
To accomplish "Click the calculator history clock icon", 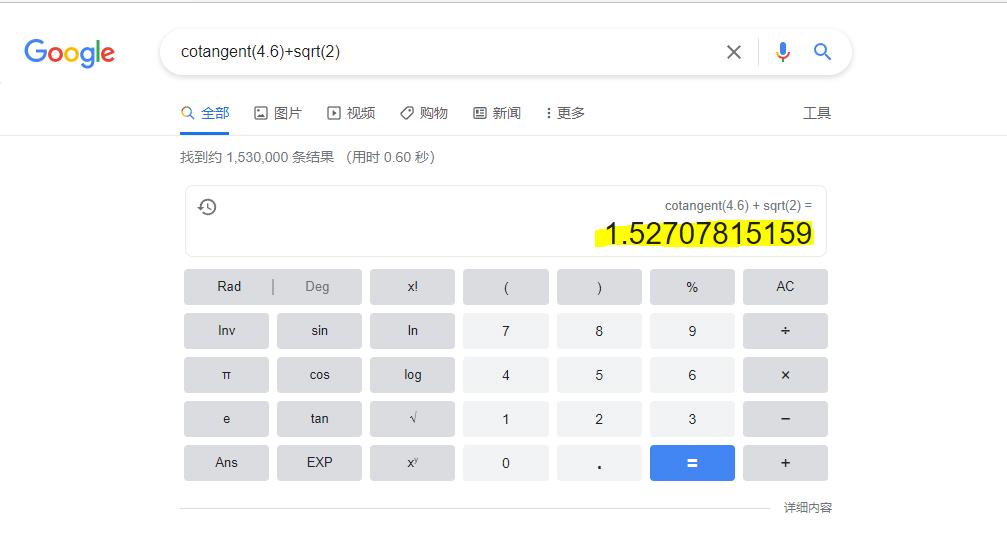I will point(207,207).
